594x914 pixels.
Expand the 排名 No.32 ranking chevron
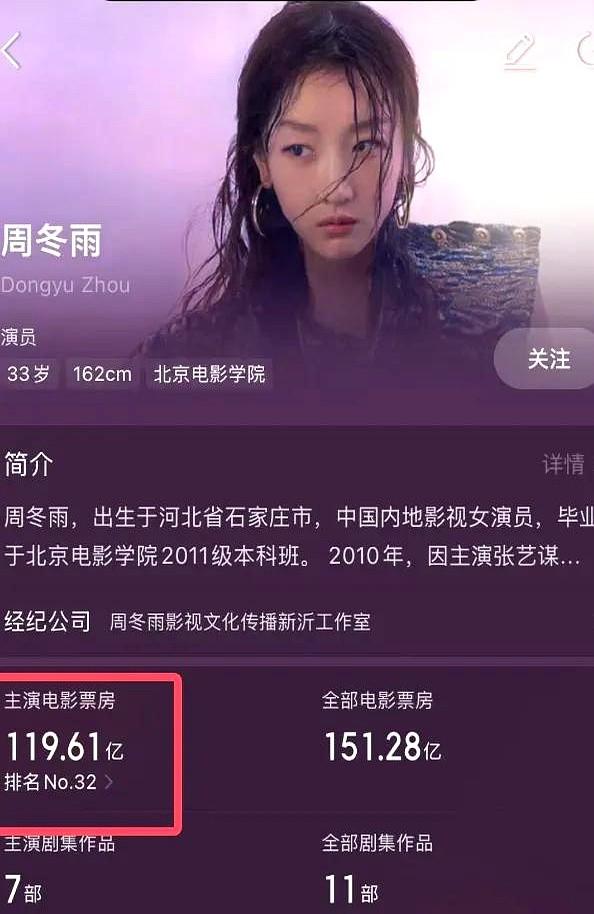pos(108,782)
